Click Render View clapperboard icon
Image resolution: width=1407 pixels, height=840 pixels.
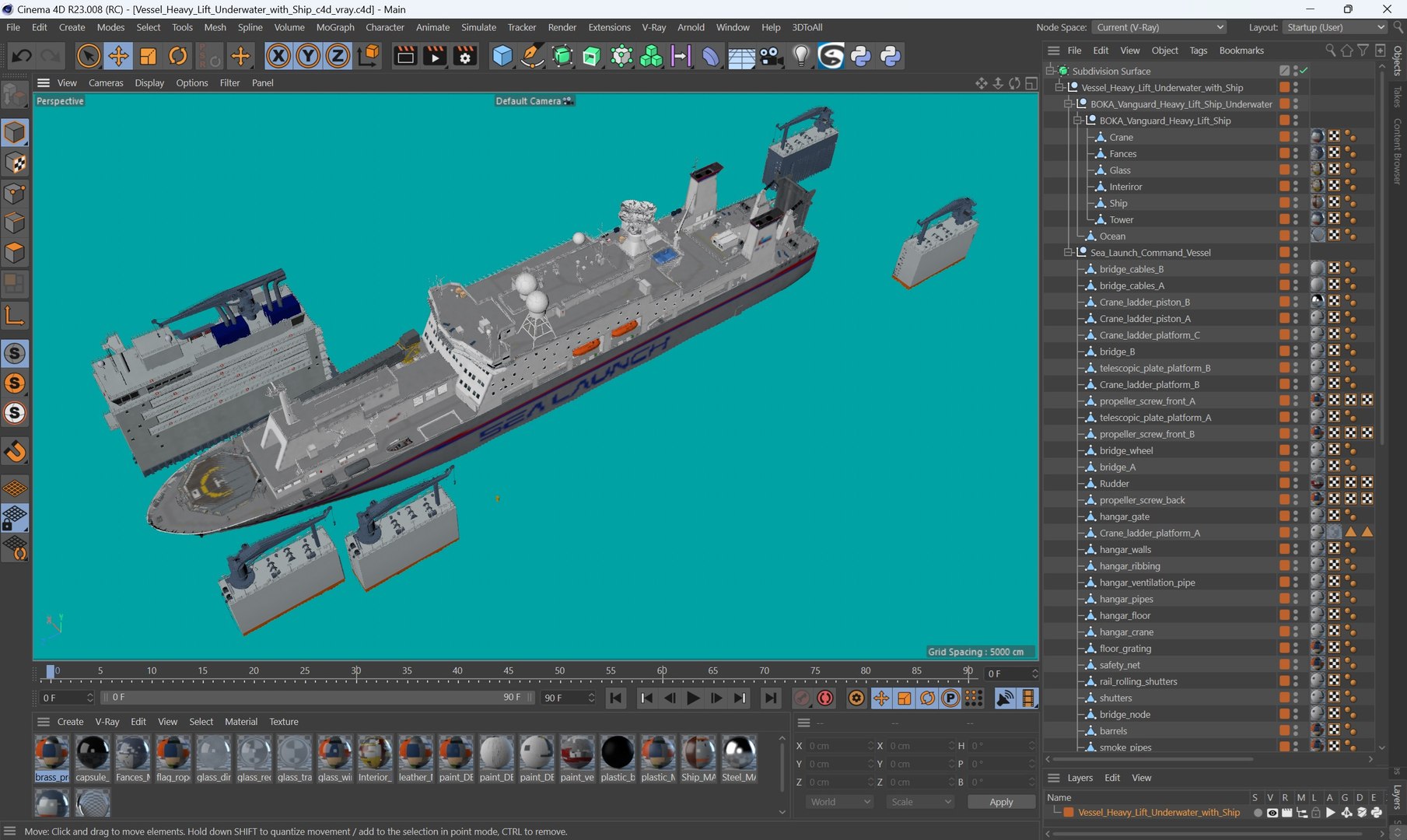(x=405, y=56)
